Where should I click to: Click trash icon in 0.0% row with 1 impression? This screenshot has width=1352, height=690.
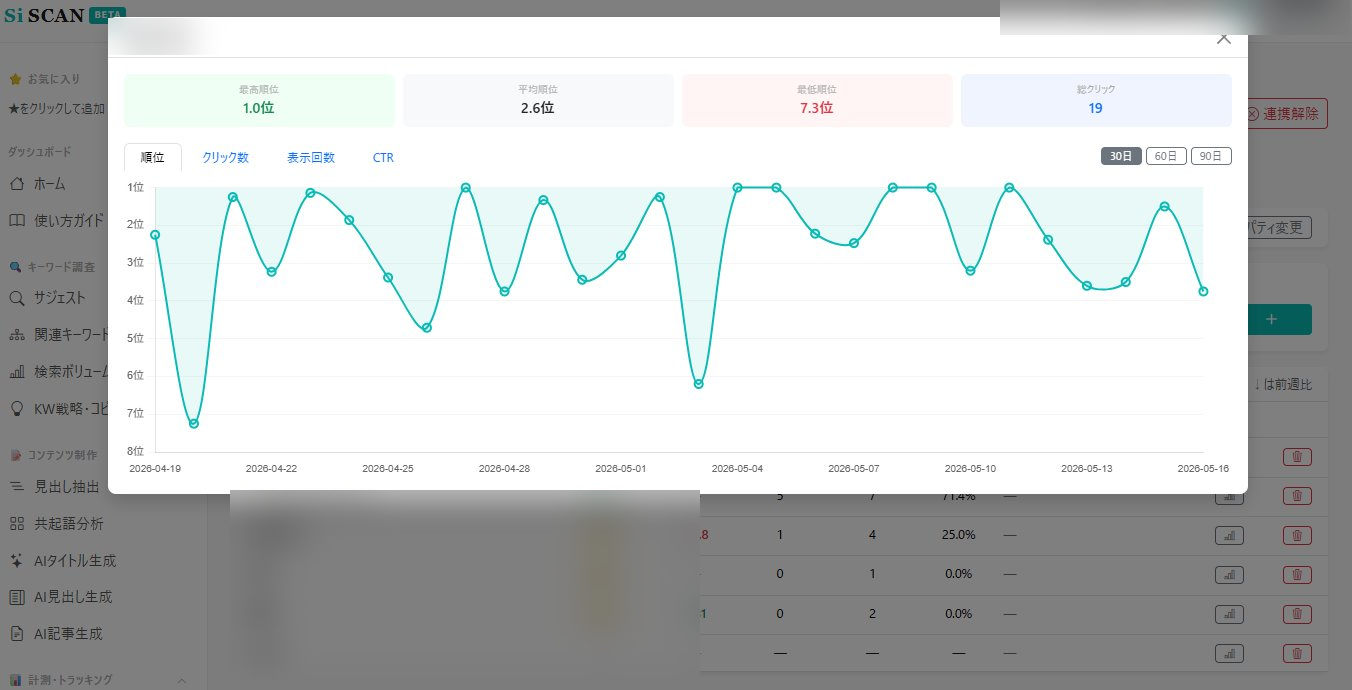pos(1297,574)
